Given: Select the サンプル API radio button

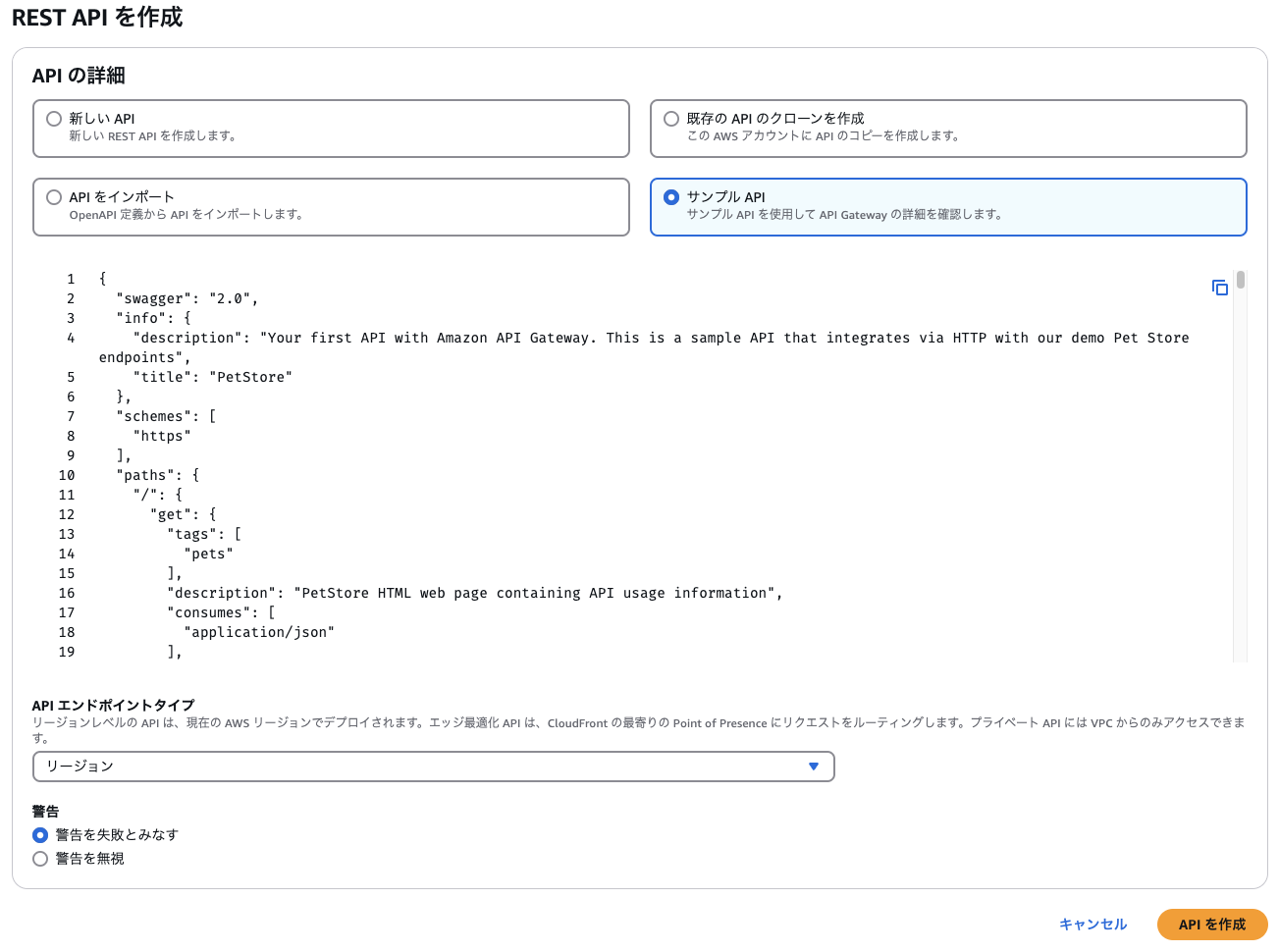Looking at the screenshot, I should [671, 196].
